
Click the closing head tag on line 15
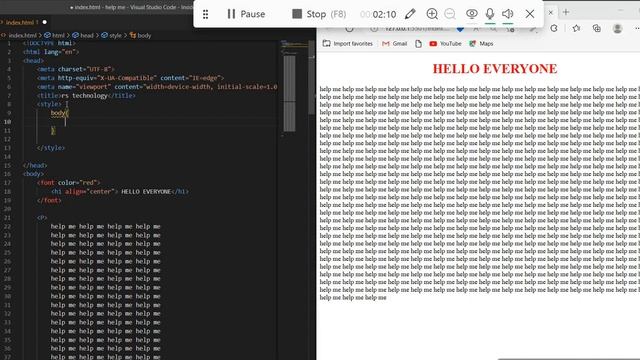(x=35, y=165)
